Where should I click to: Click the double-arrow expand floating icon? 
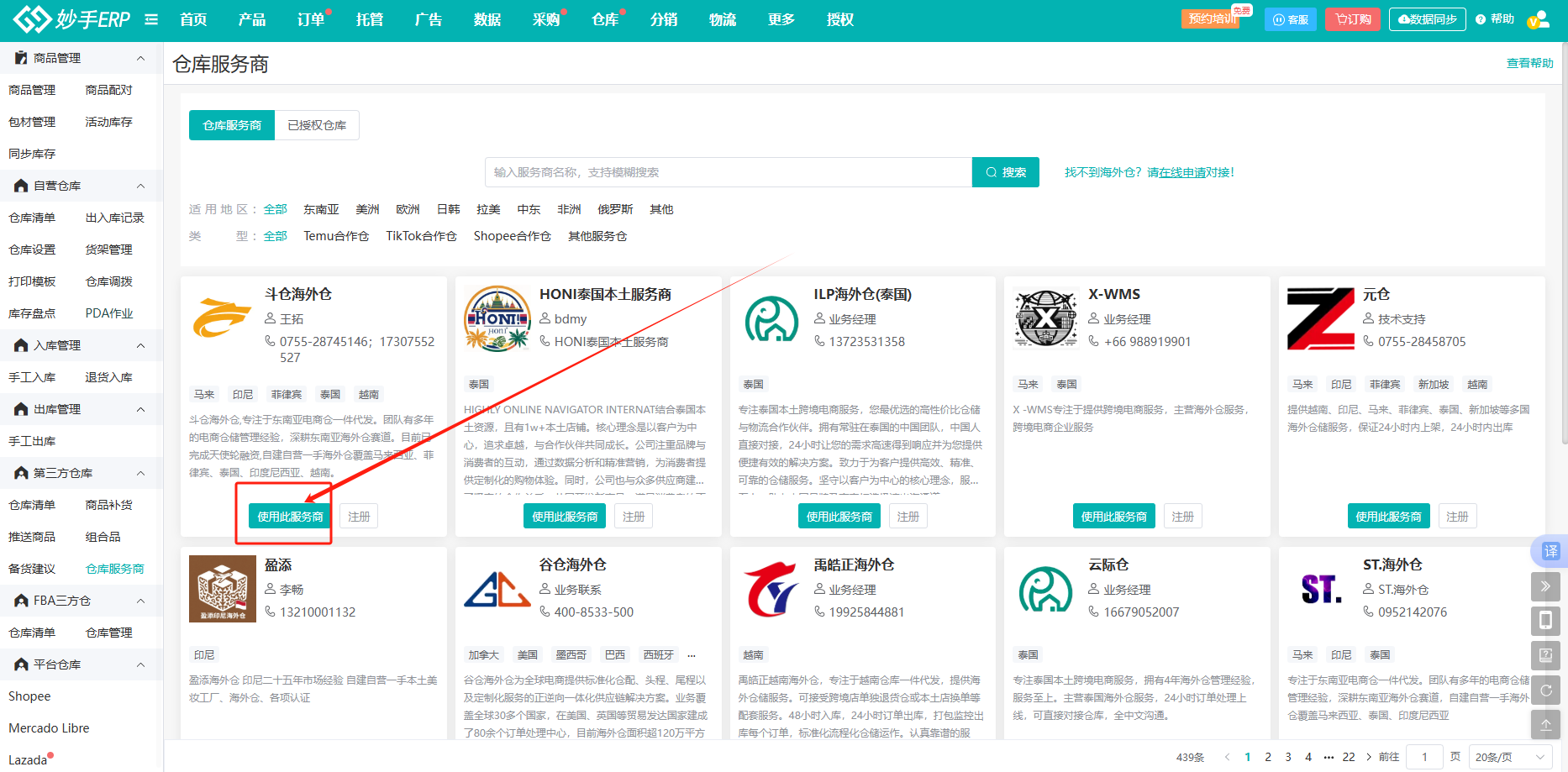point(1545,586)
